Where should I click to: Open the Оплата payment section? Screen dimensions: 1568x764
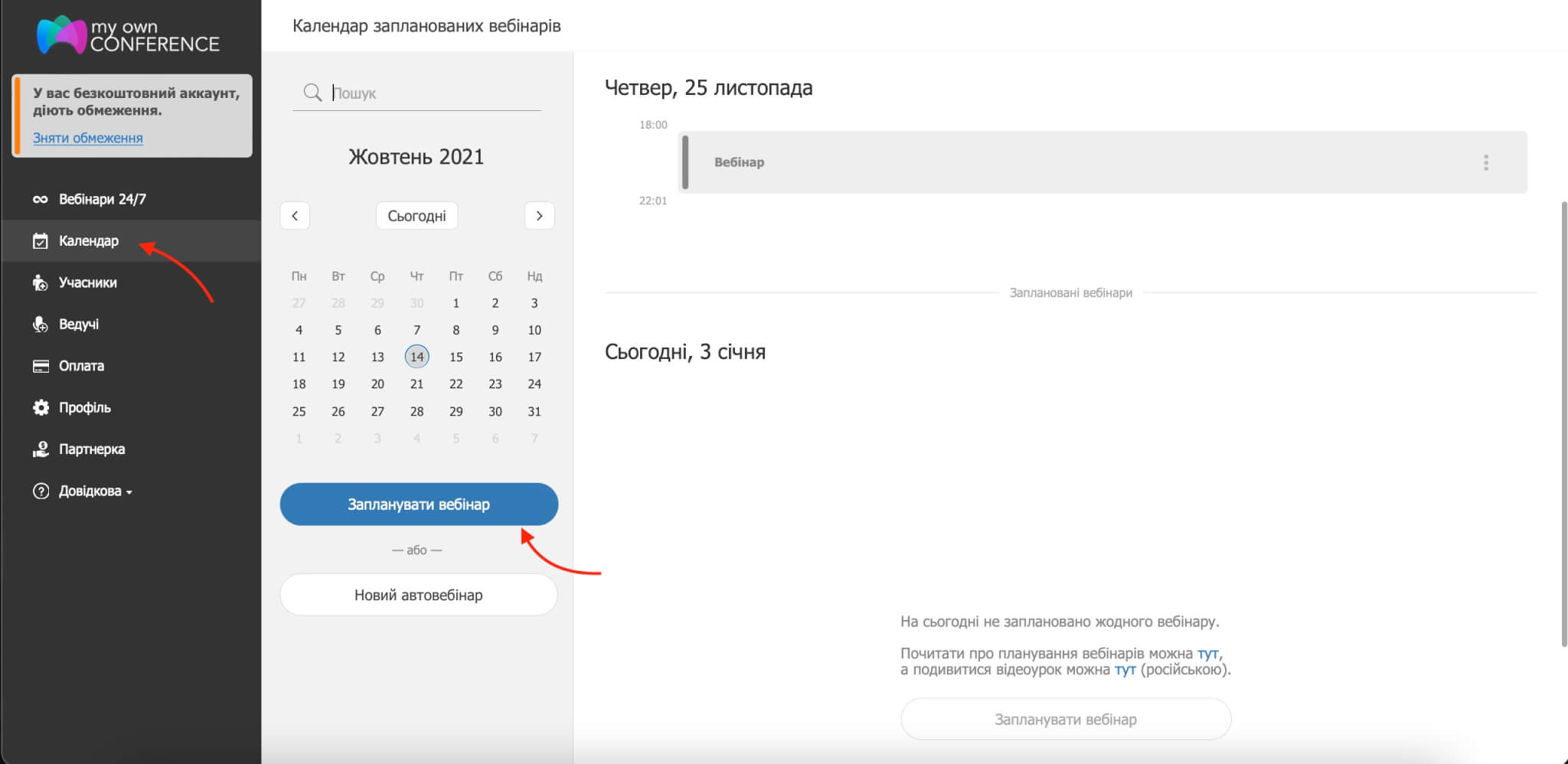(x=81, y=366)
